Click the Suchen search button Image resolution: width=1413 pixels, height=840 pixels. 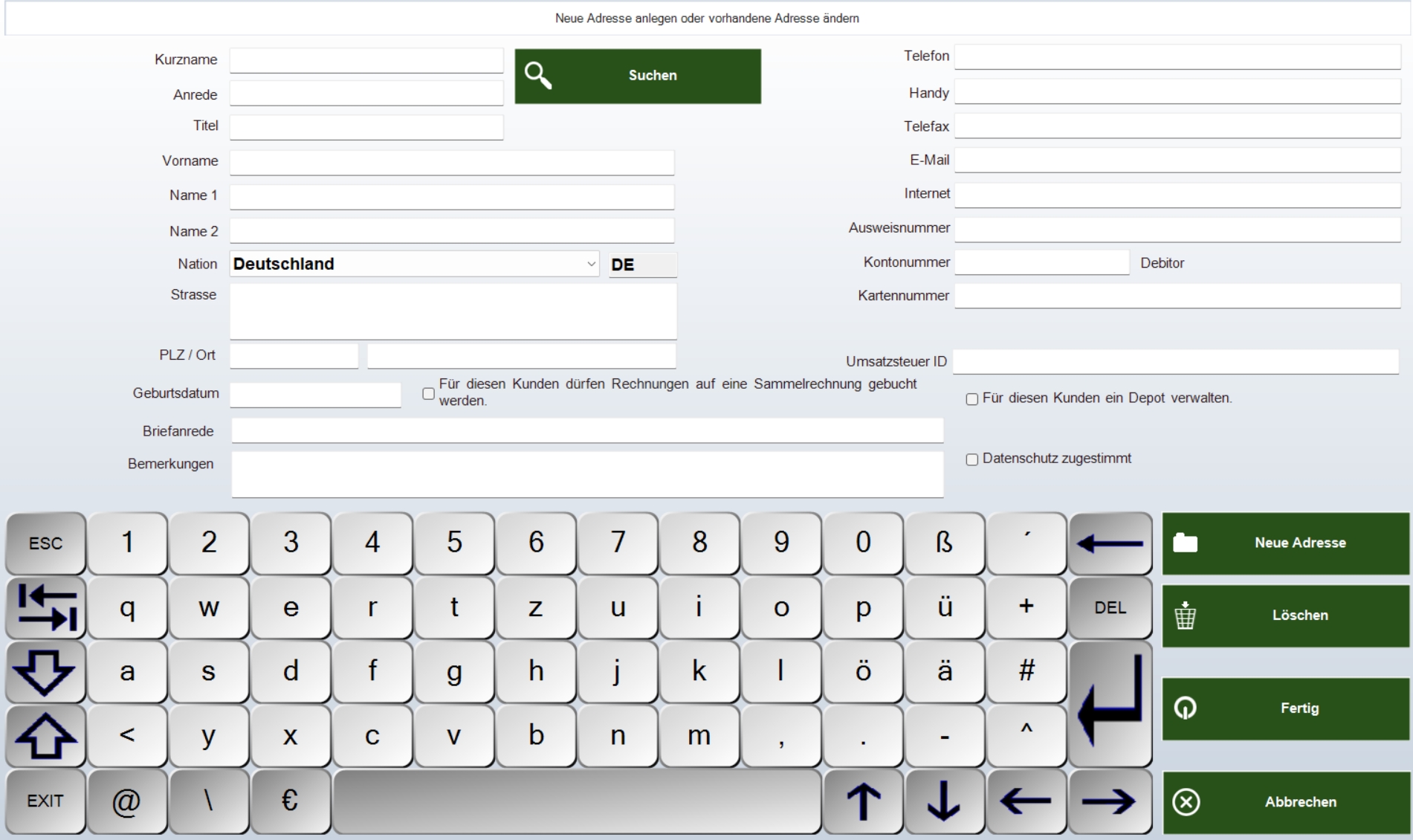click(637, 76)
